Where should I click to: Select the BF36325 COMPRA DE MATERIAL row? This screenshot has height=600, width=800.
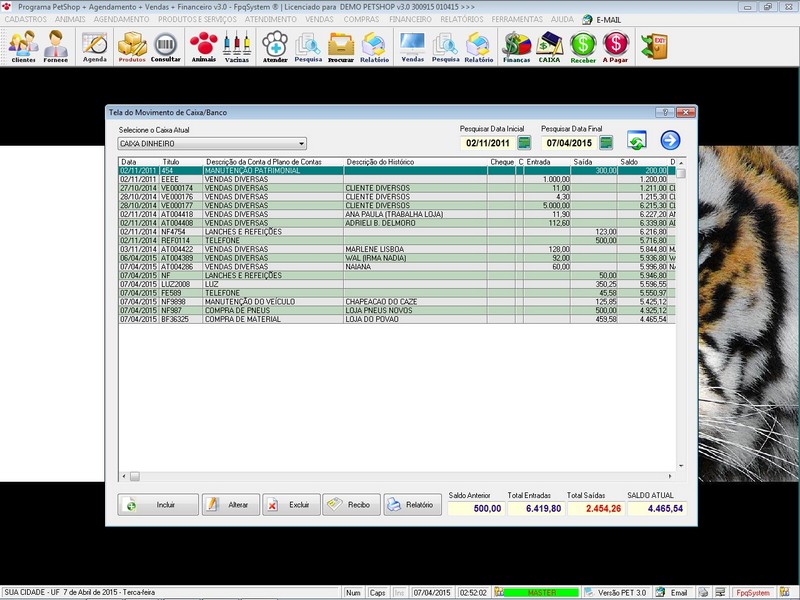tap(397, 319)
